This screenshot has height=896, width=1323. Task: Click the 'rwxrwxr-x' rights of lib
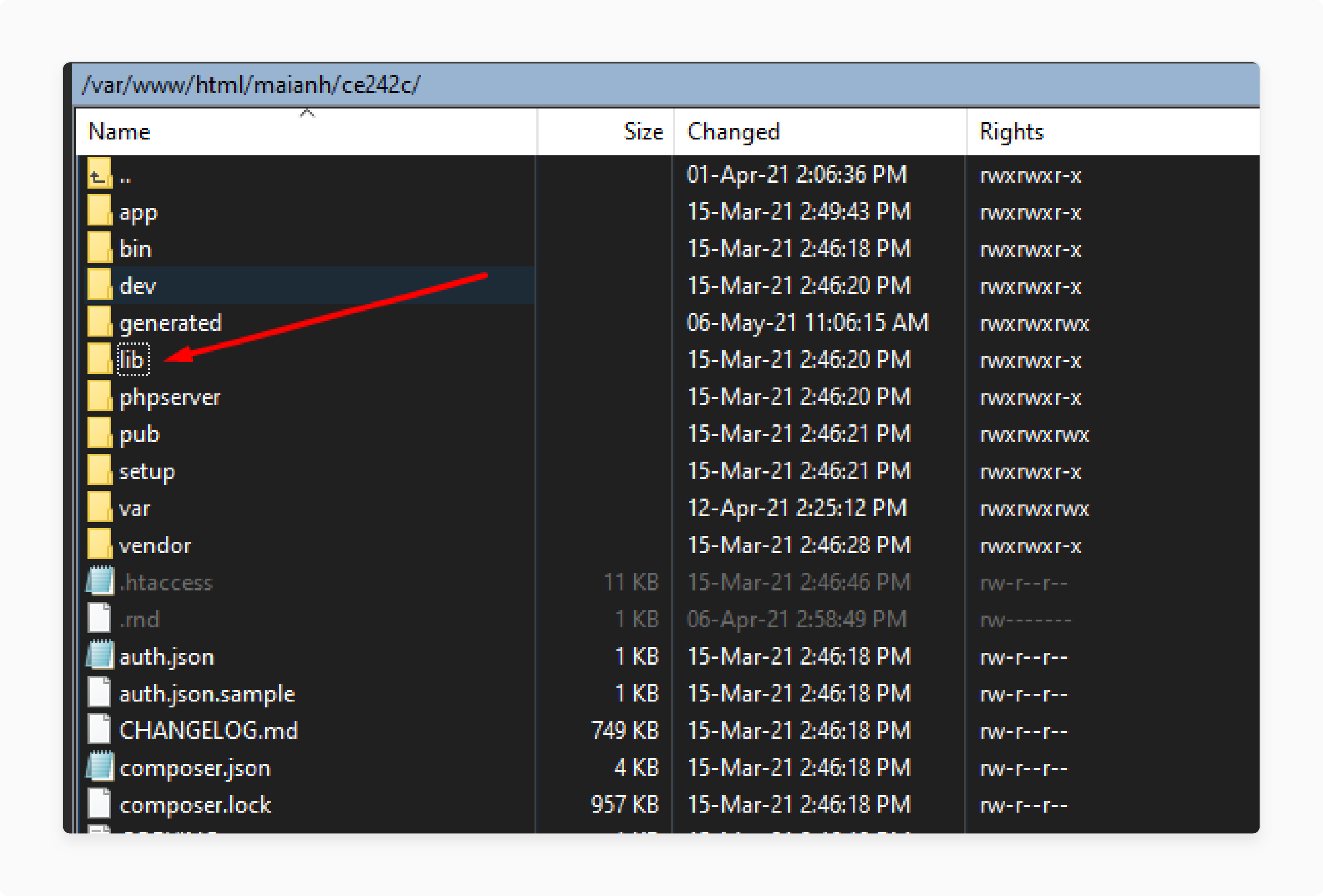(x=1030, y=361)
